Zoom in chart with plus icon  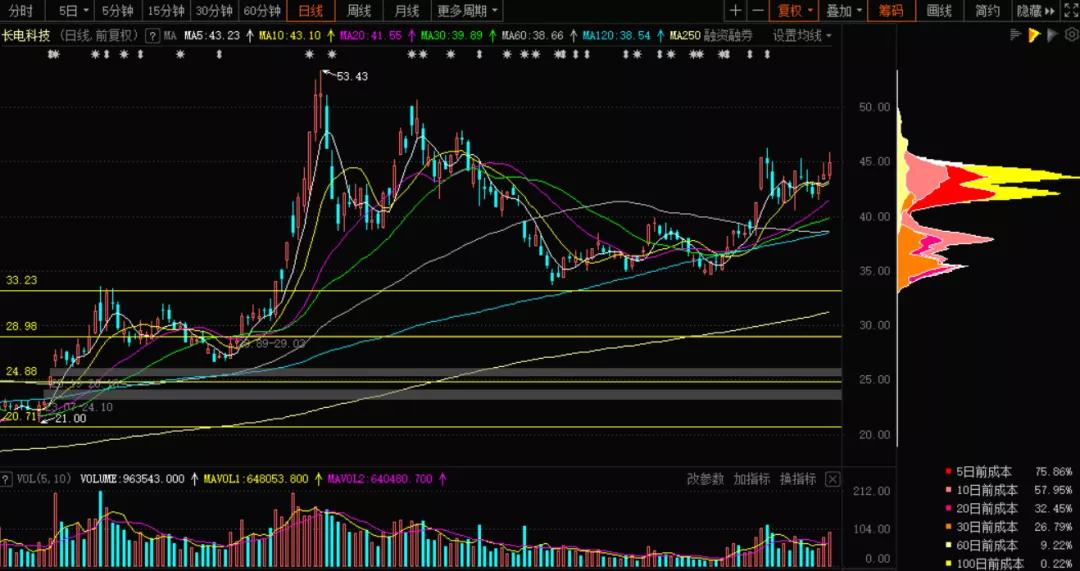(736, 10)
